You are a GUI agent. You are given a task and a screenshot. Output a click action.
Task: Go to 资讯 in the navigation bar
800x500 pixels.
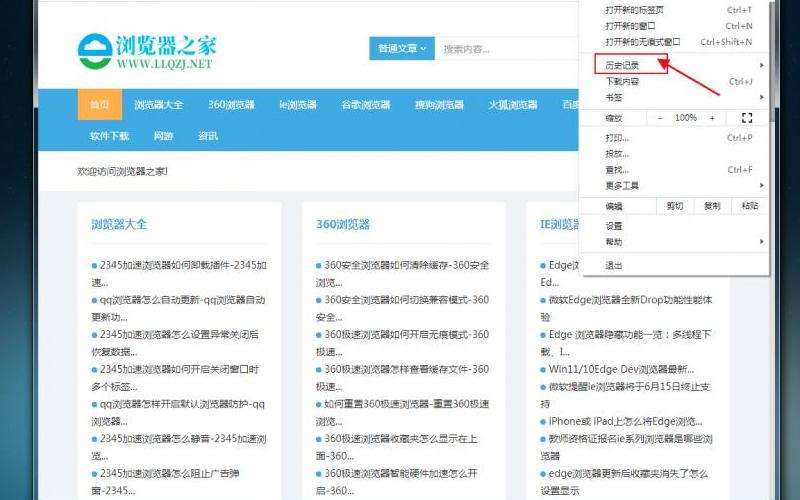click(208, 136)
